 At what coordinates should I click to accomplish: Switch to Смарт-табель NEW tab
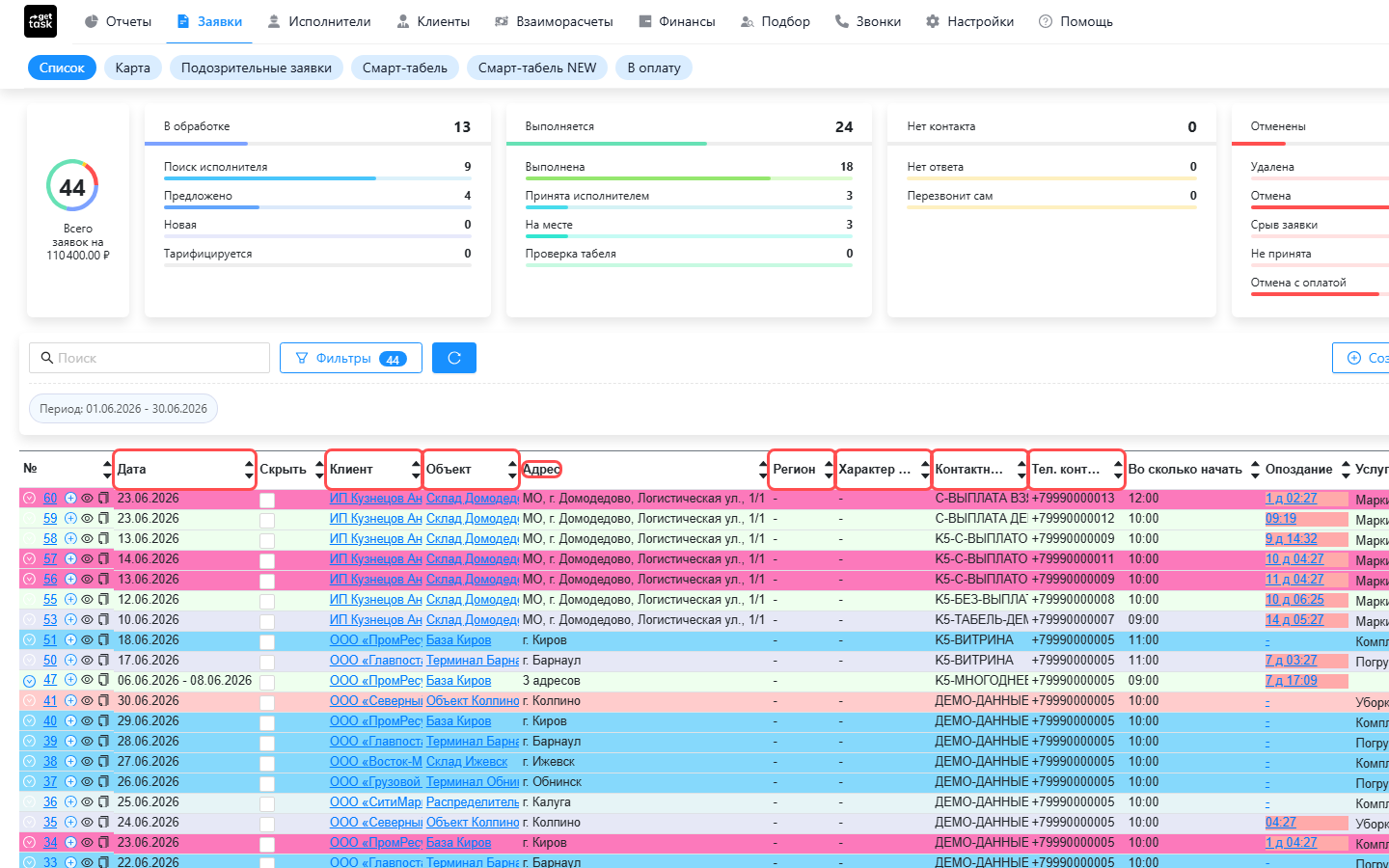tap(537, 68)
